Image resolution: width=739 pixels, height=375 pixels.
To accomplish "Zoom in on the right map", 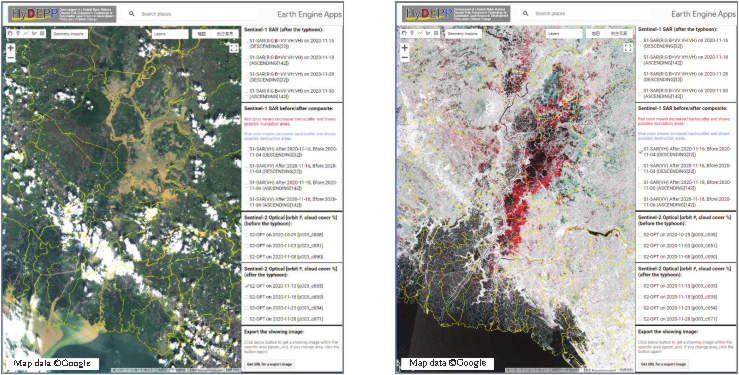I will (404, 48).
